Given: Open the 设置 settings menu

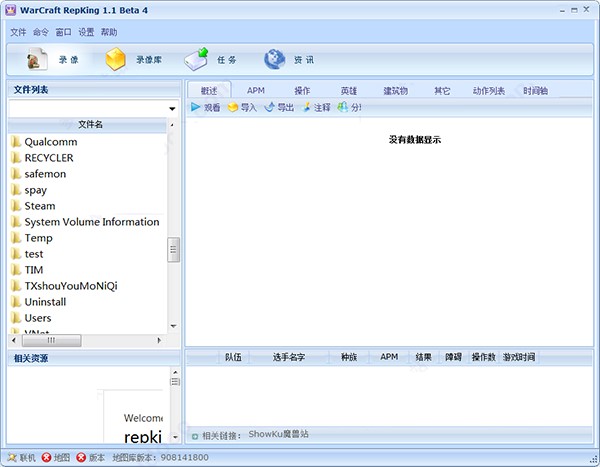Looking at the screenshot, I should pos(86,32).
